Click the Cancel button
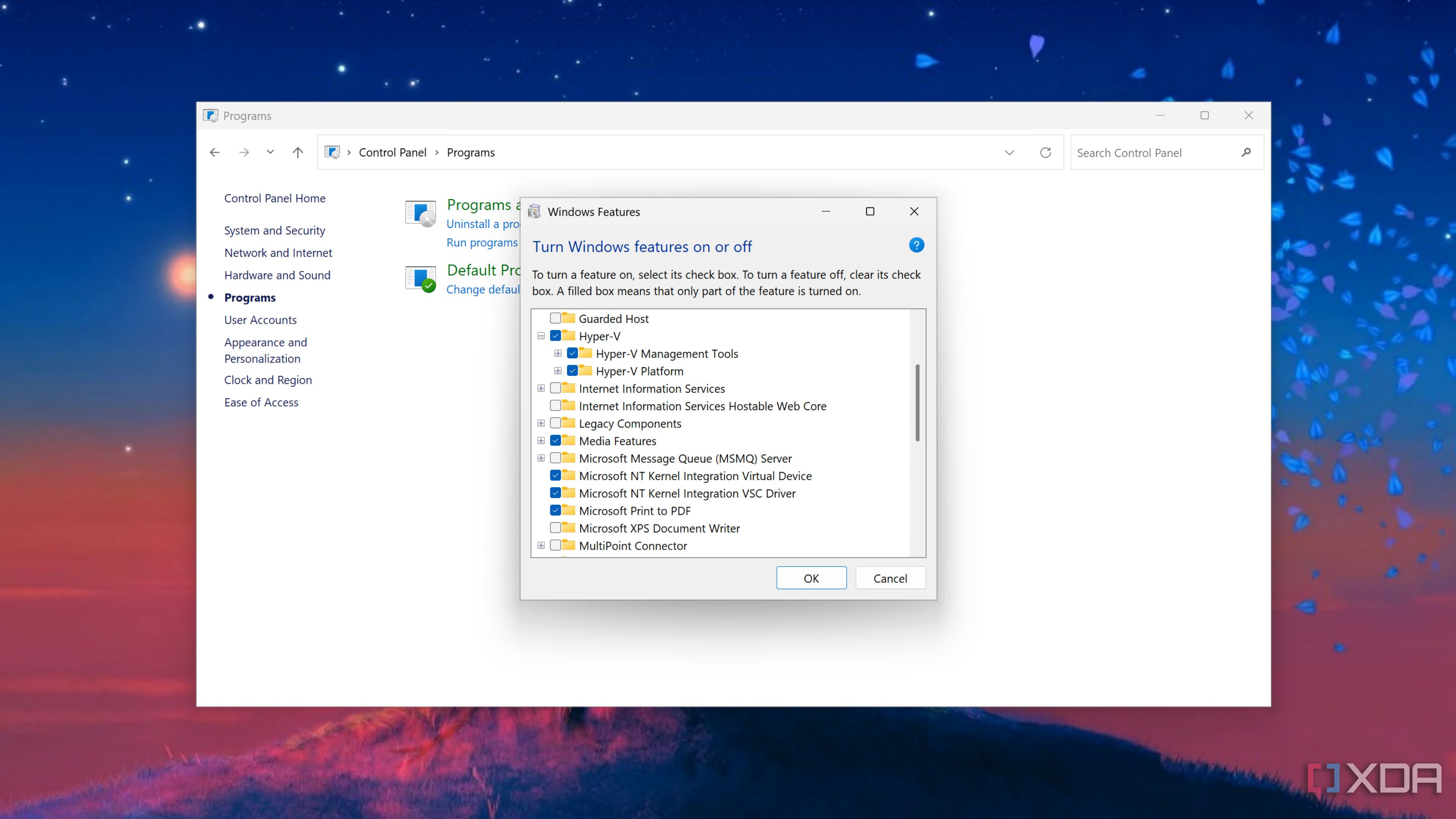The width and height of the screenshot is (1456, 819). (x=890, y=578)
